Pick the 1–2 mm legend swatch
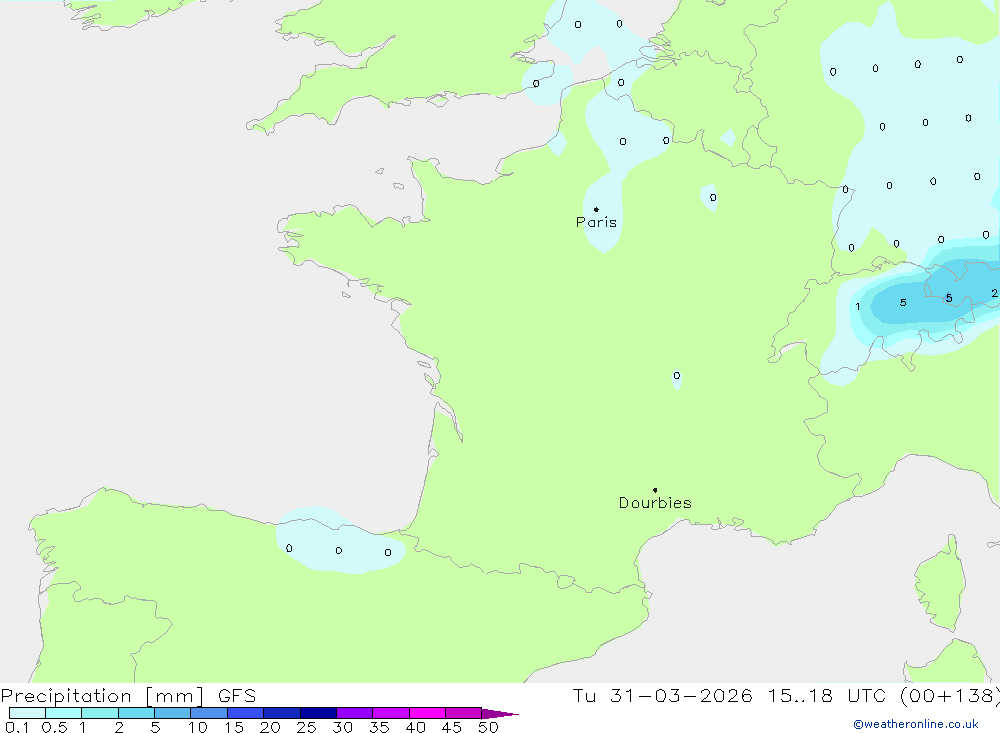Viewport: 1000px width, 733px height. [100, 713]
